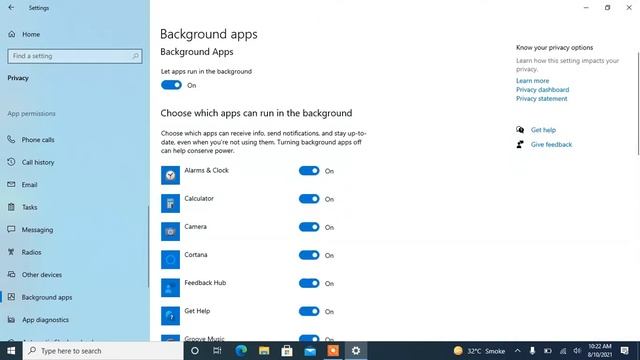Turn off Let apps run in the background
The width and height of the screenshot is (640, 360).
pyautogui.click(x=171, y=85)
